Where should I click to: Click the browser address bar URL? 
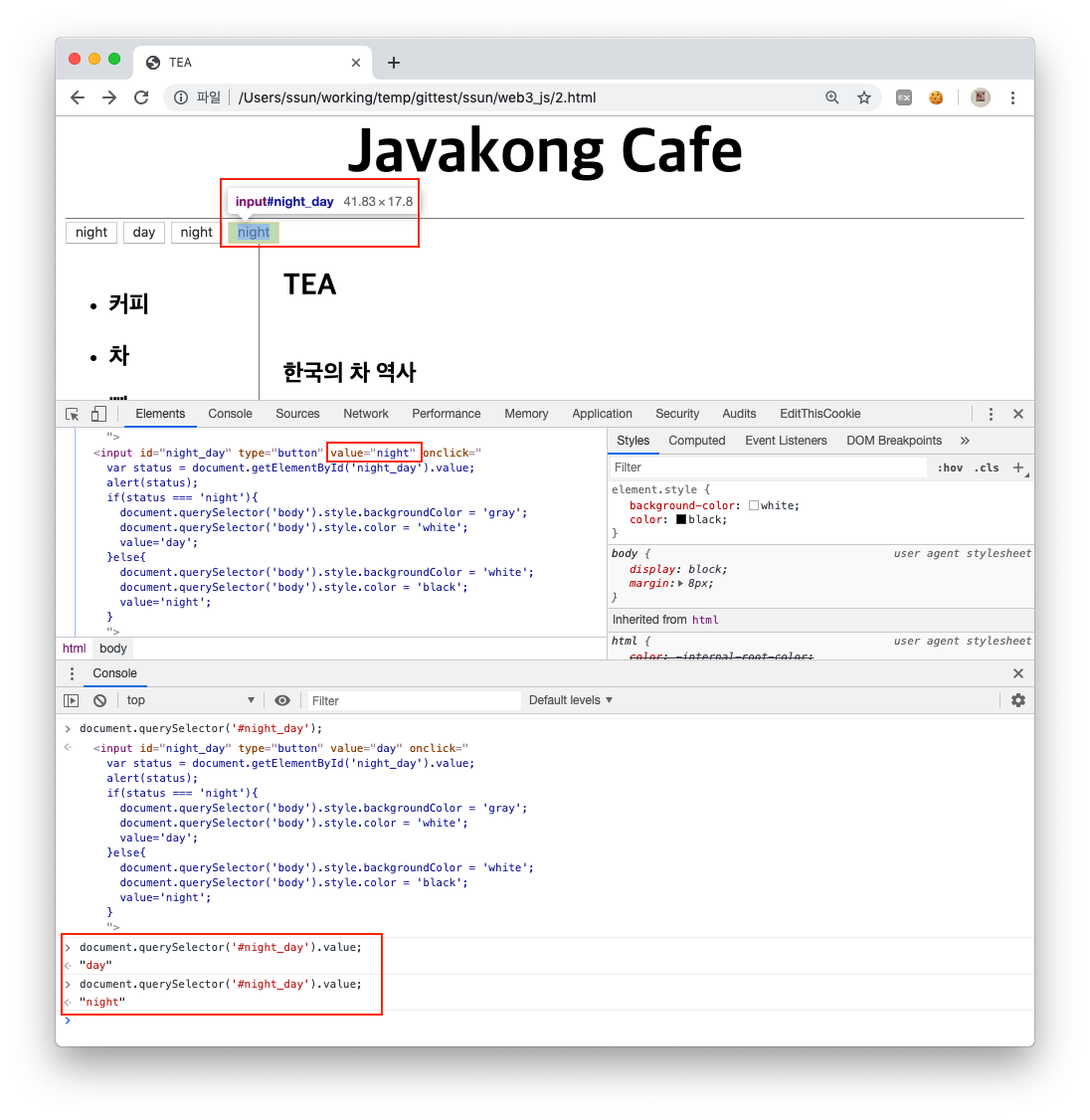[417, 97]
